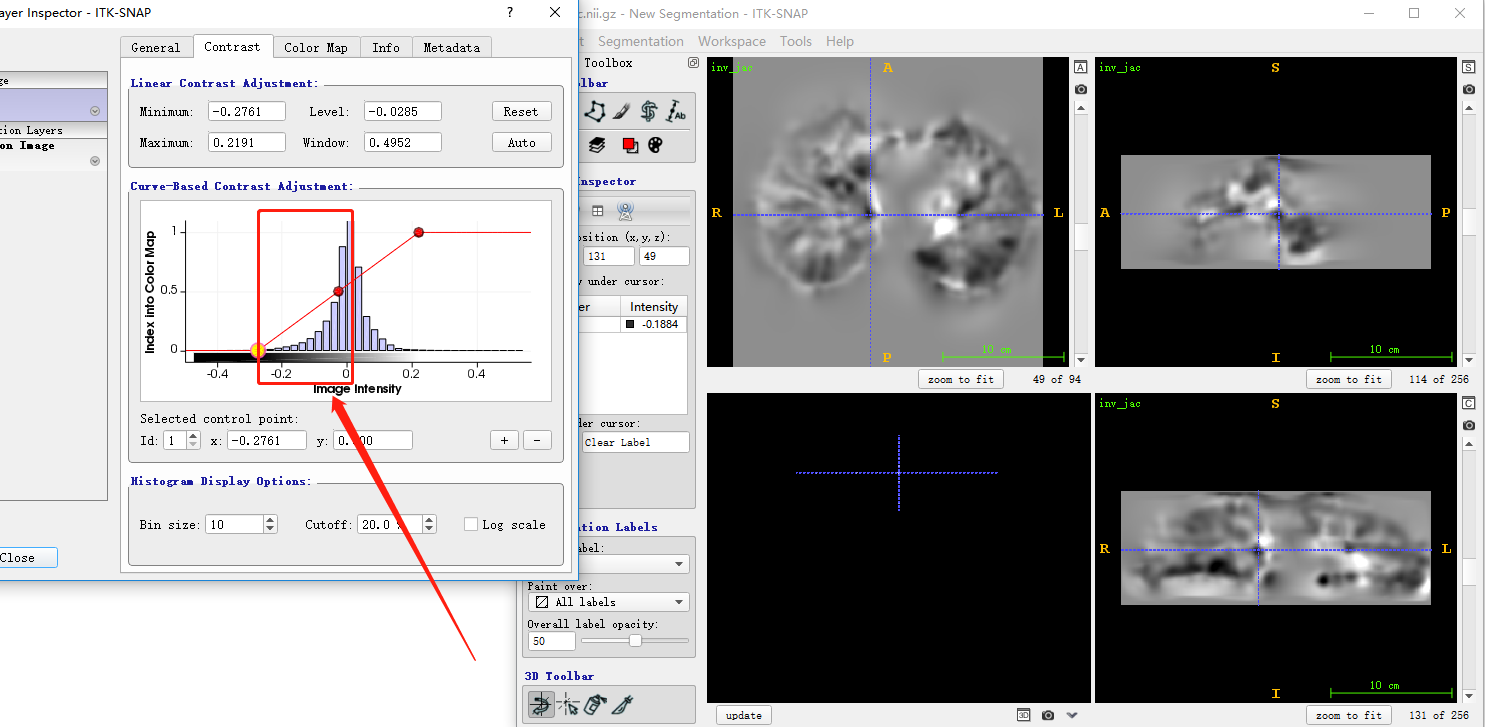
Task: Increase the Cutoff stepper
Action: (x=429, y=519)
